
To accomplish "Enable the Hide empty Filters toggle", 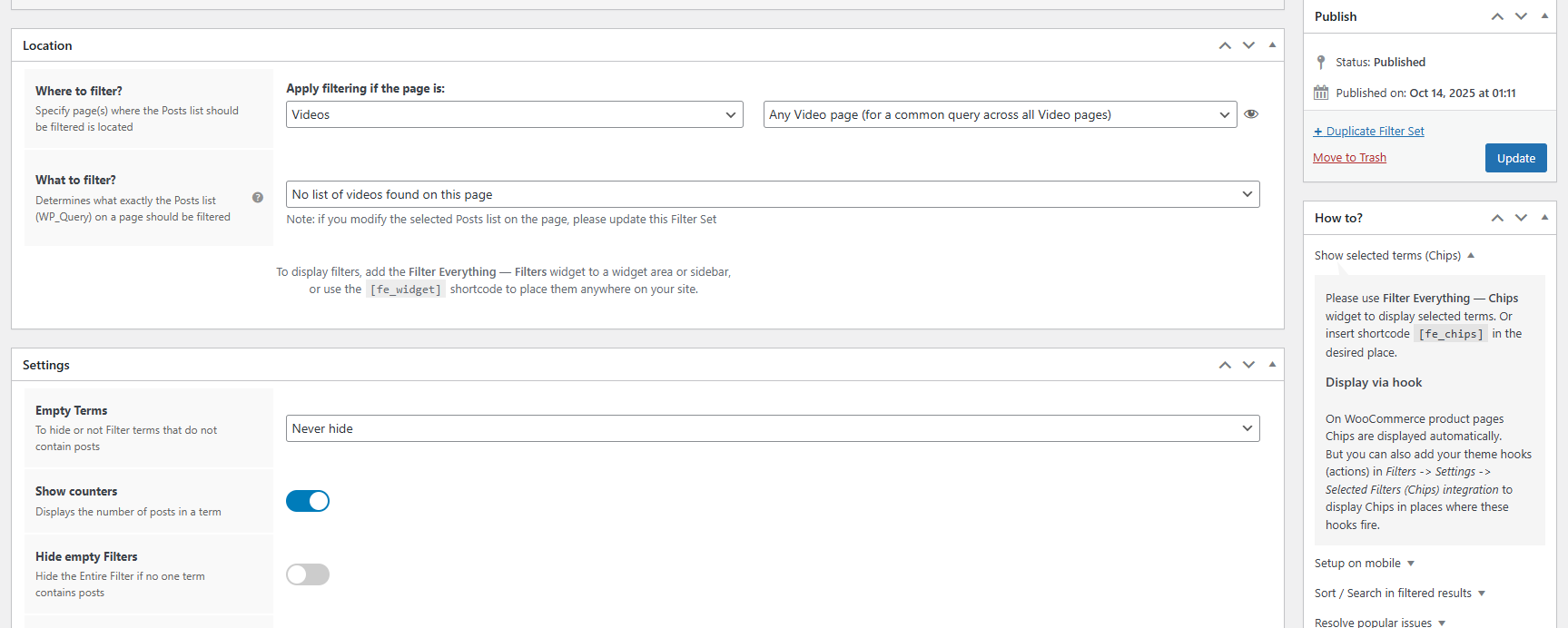I will (x=308, y=574).
